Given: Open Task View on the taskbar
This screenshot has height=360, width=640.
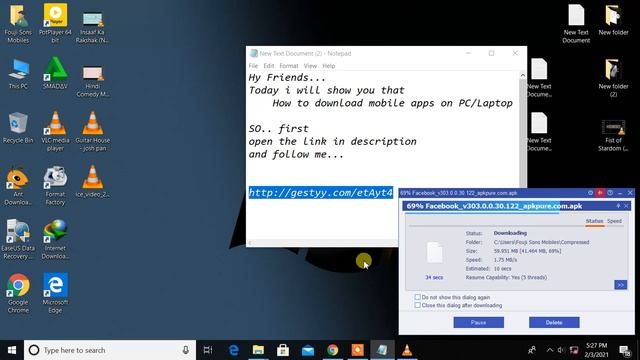Looking at the screenshot, I should point(208,350).
